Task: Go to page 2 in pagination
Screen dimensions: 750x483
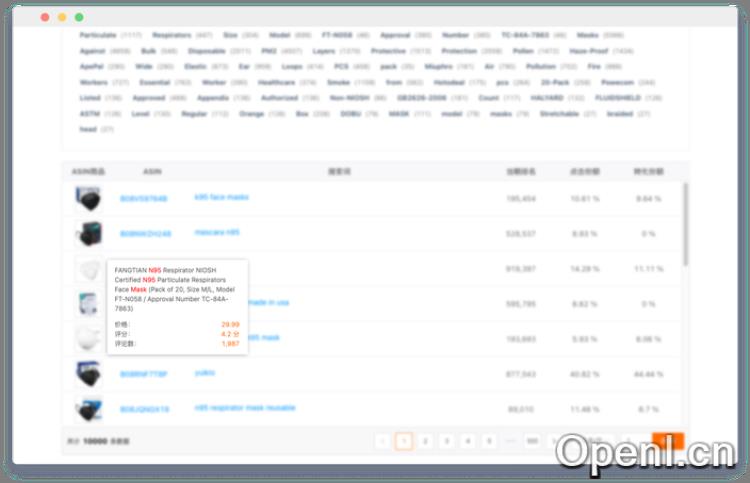Action: (x=425, y=441)
